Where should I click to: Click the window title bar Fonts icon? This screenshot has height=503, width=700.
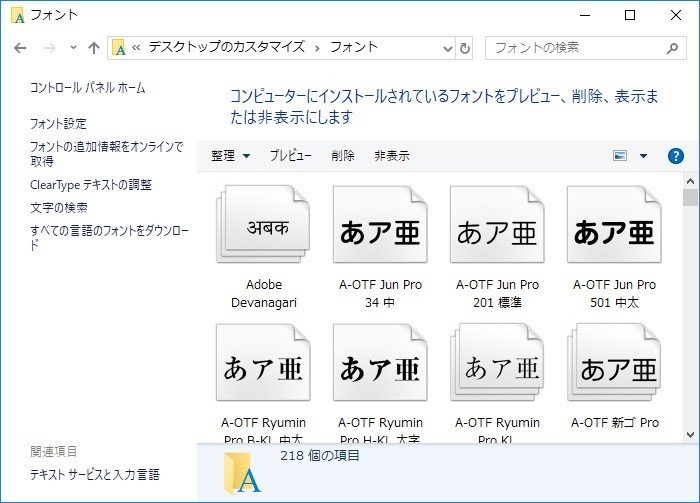(18, 16)
